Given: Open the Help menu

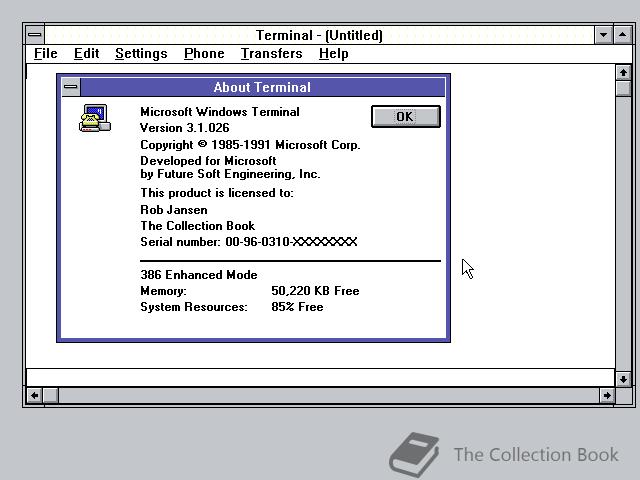Looking at the screenshot, I should point(334,53).
